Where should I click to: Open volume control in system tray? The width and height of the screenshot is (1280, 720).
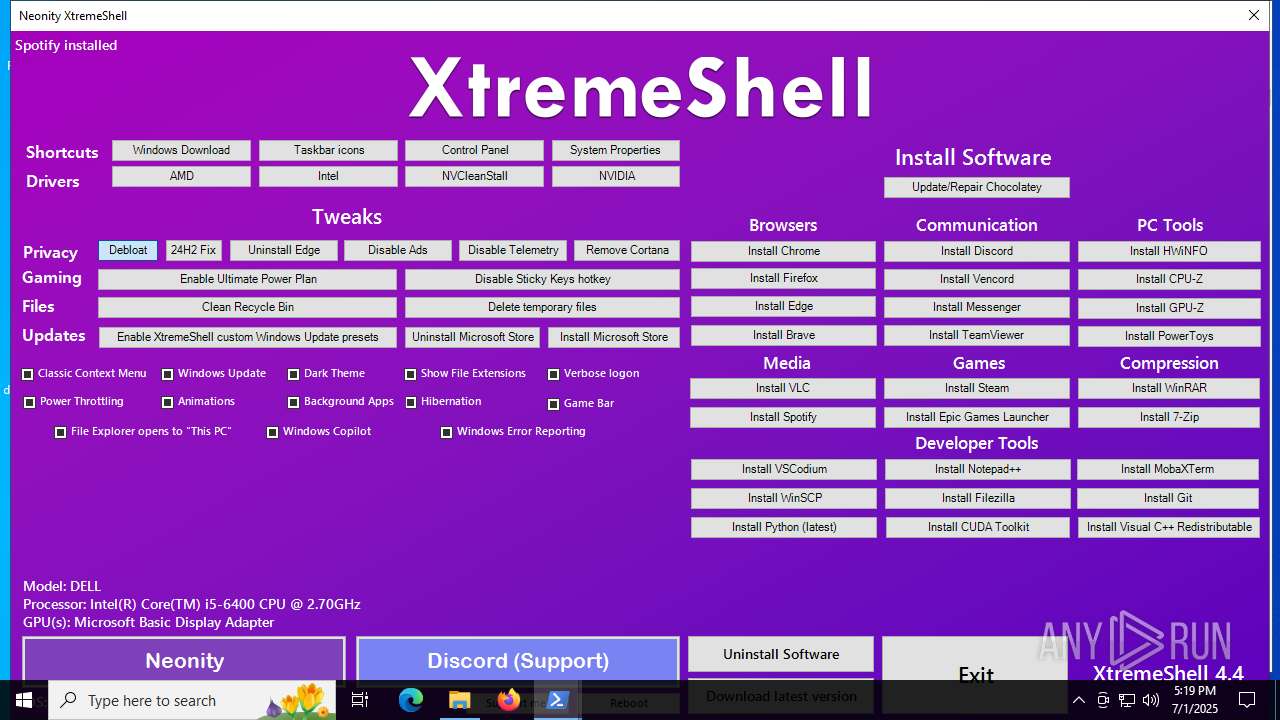coord(1151,700)
